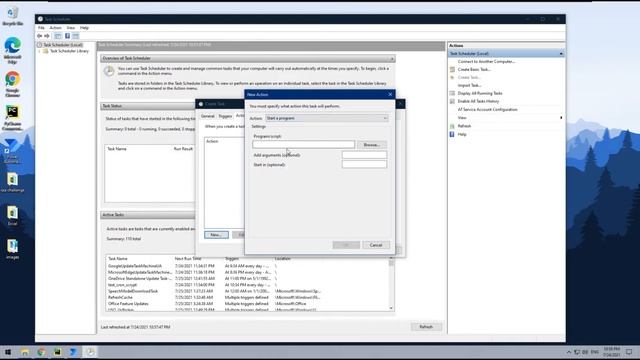Viewport: 640px width, 360px height.
Task: Show hidden tray icons chevron
Action: click(569, 352)
